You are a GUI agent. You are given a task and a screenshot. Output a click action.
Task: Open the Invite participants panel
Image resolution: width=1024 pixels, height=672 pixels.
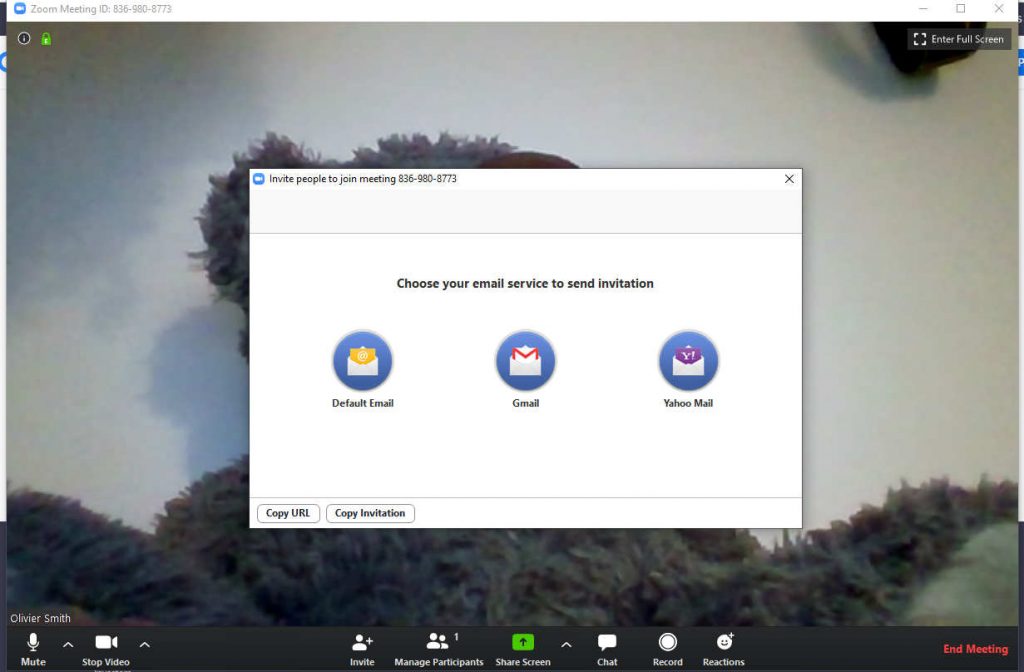362,648
